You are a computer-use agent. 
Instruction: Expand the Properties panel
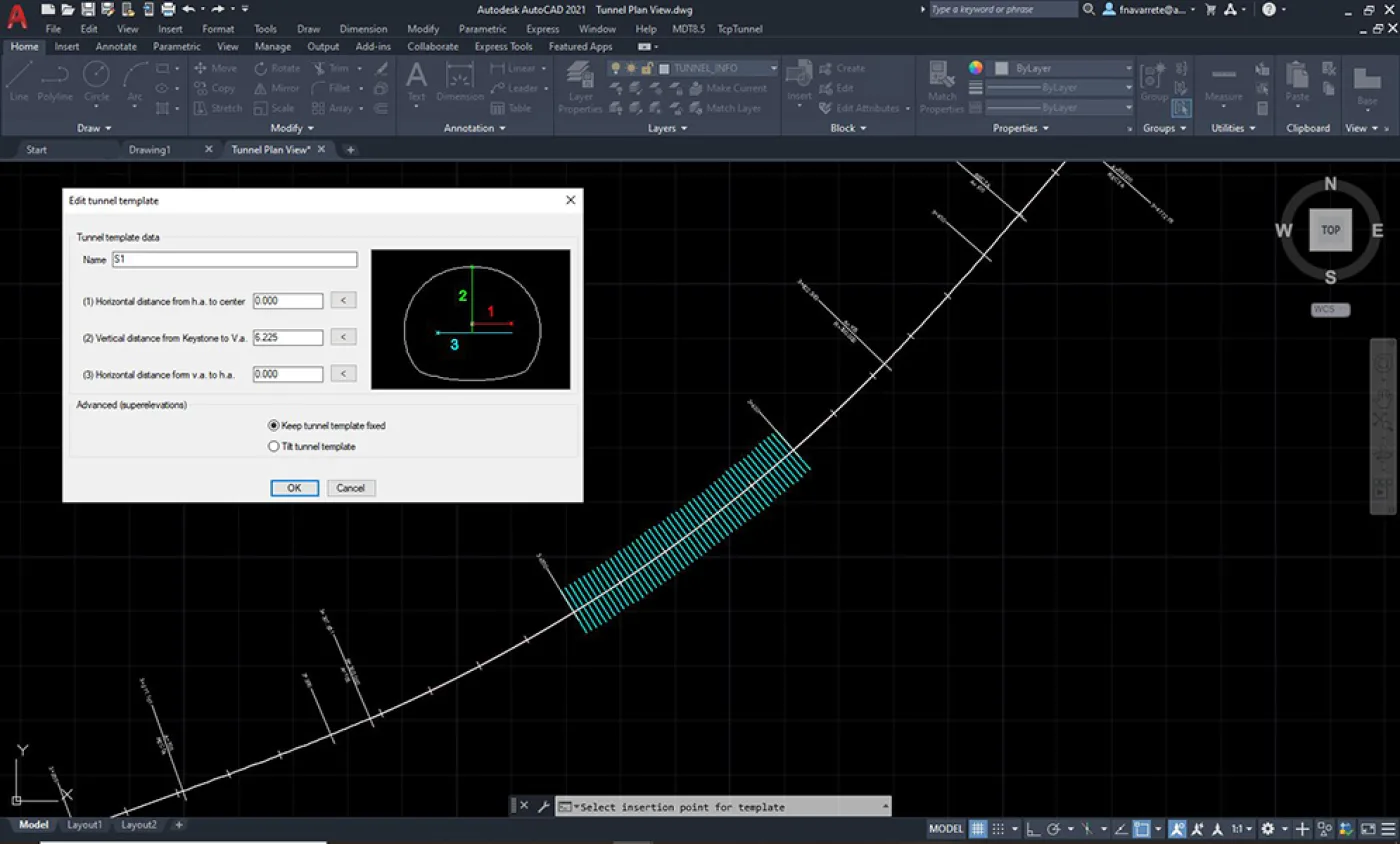click(1021, 128)
